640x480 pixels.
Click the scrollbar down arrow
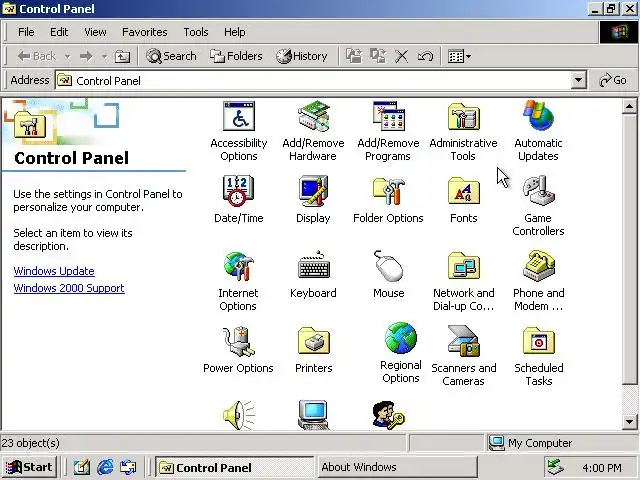click(x=629, y=422)
